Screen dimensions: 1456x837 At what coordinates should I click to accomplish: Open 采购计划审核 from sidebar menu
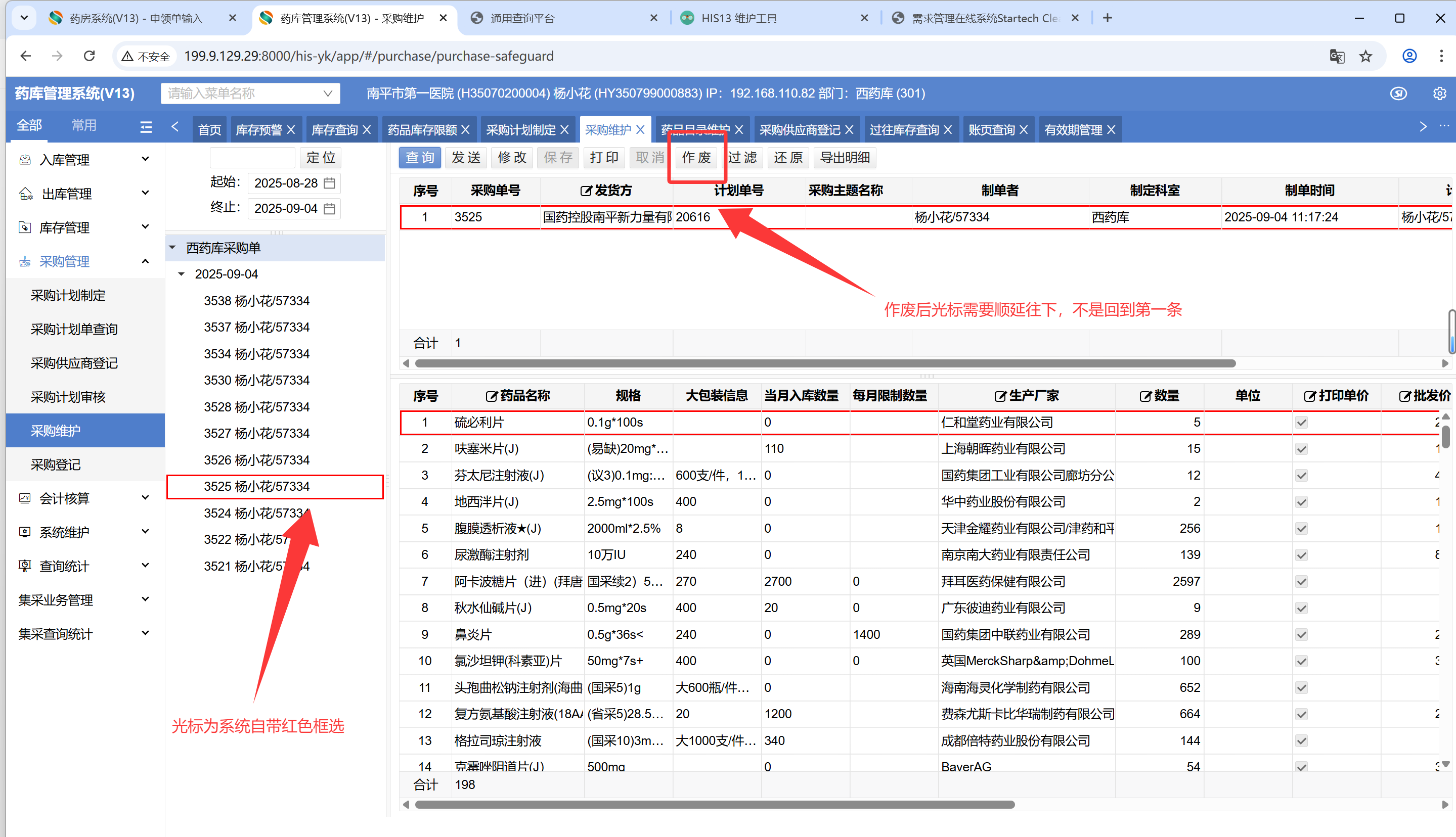68,397
